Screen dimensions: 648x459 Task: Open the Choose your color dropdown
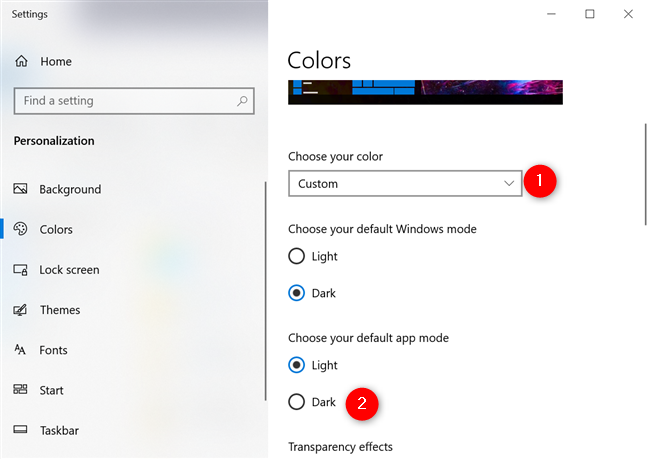405,183
